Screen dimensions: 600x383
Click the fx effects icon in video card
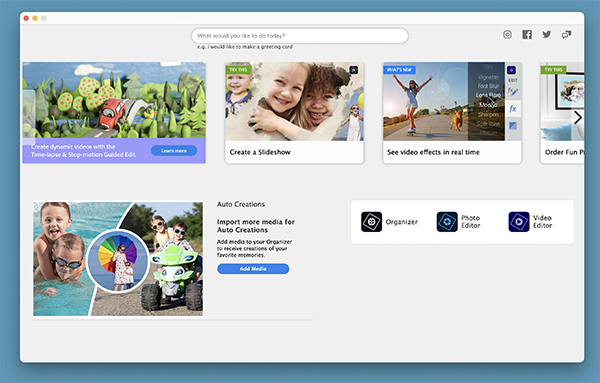click(513, 109)
